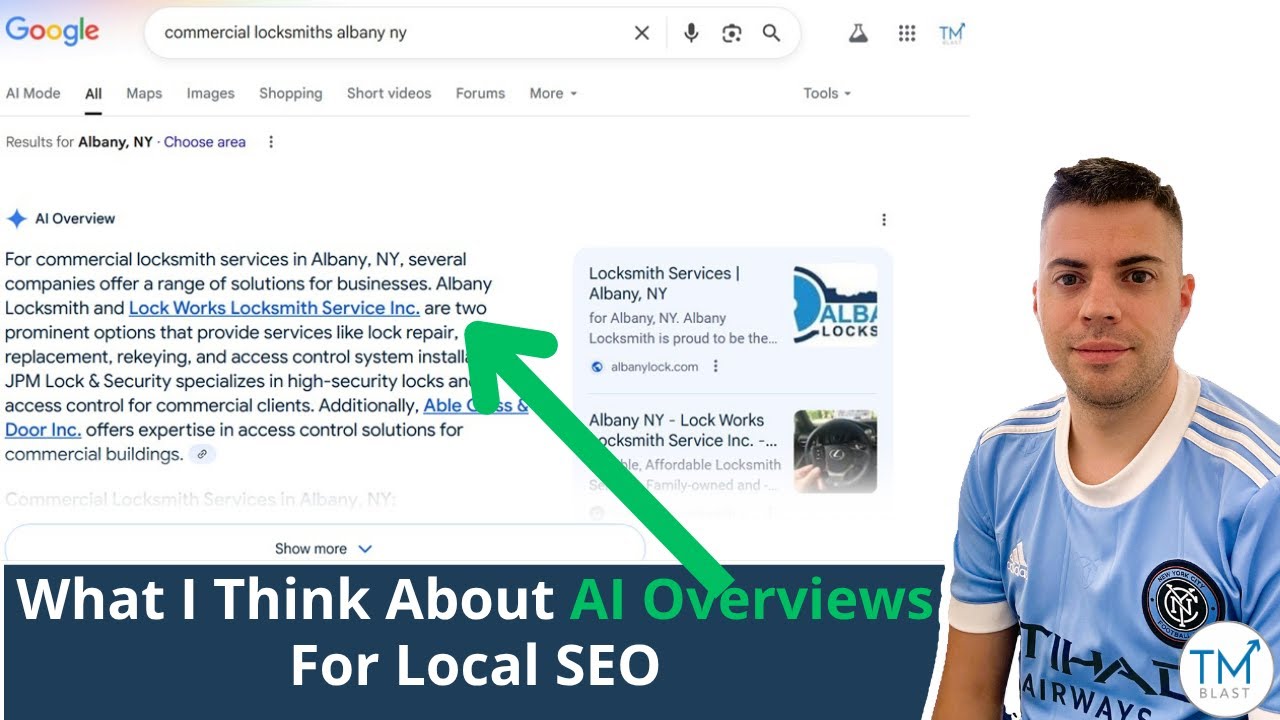Open AI Overview three-dot menu
Viewport: 1280px width, 720px height.
click(x=883, y=219)
